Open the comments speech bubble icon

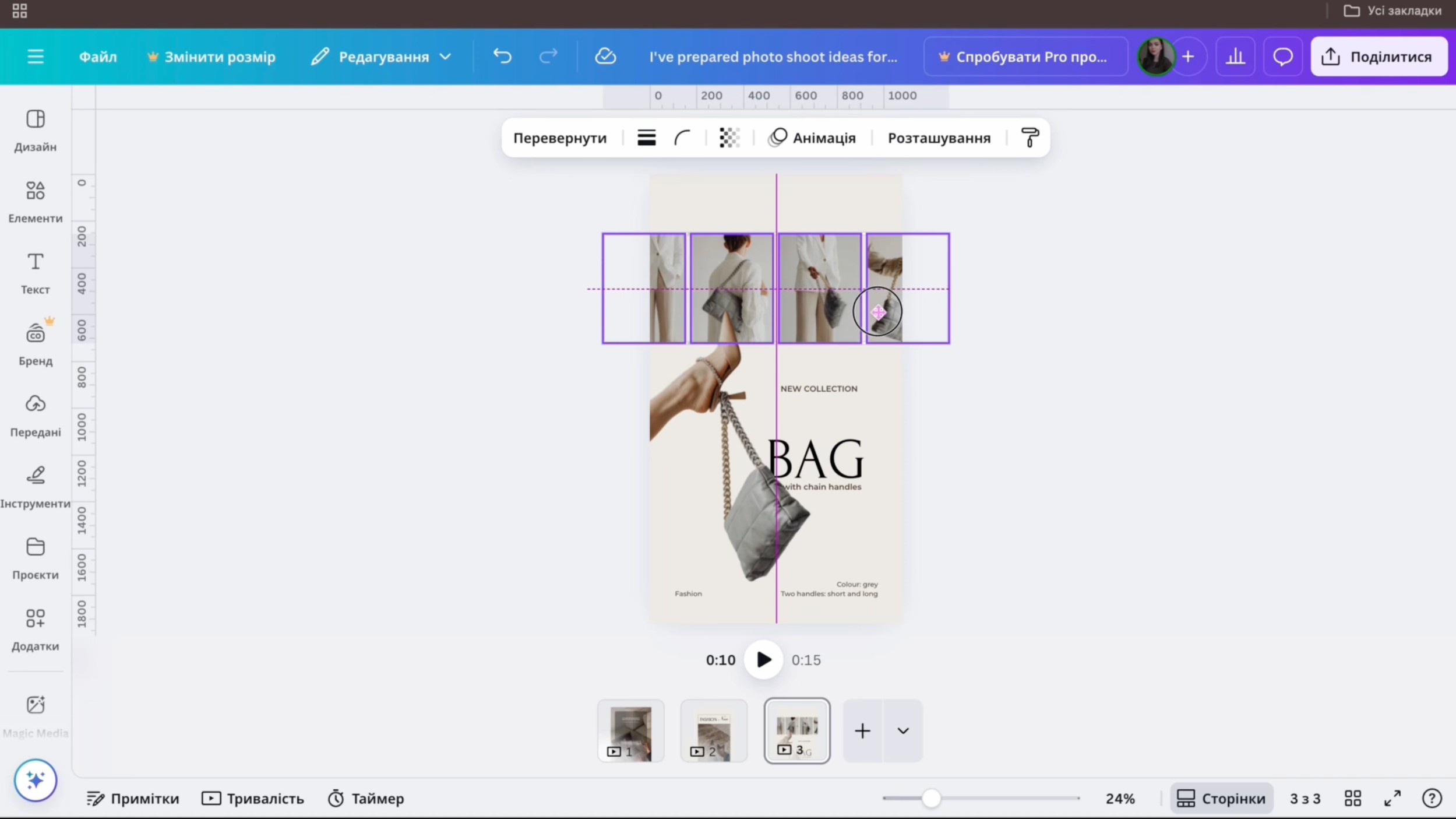pos(1282,57)
